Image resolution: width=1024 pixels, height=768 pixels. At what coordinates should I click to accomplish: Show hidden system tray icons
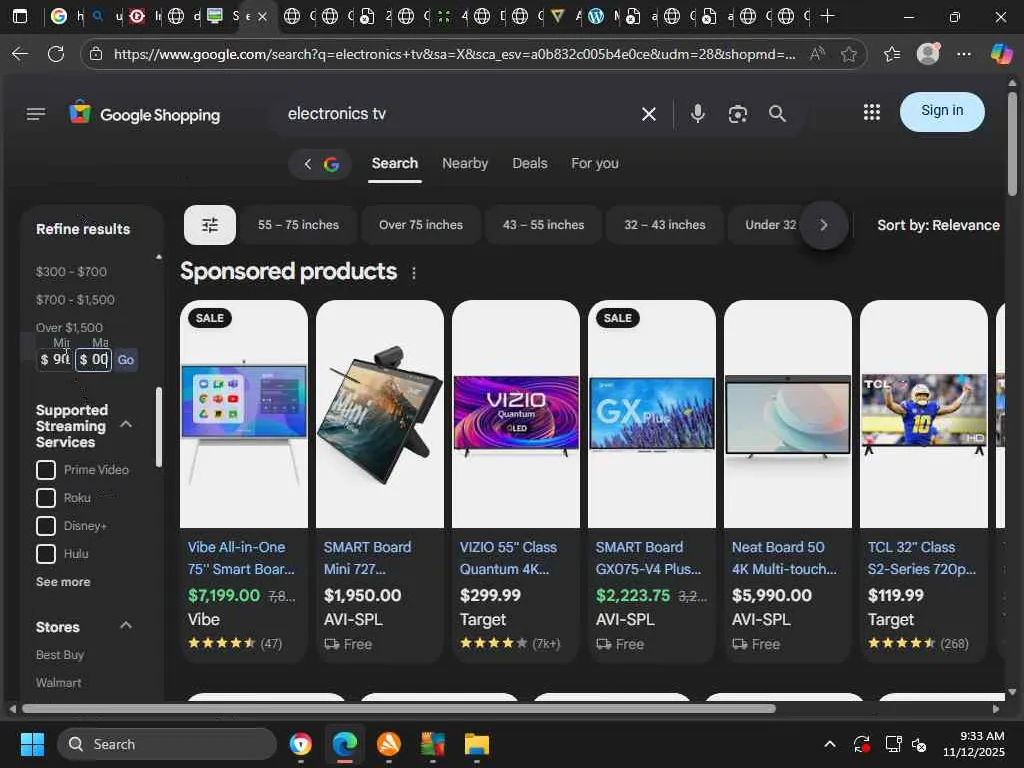click(x=829, y=744)
